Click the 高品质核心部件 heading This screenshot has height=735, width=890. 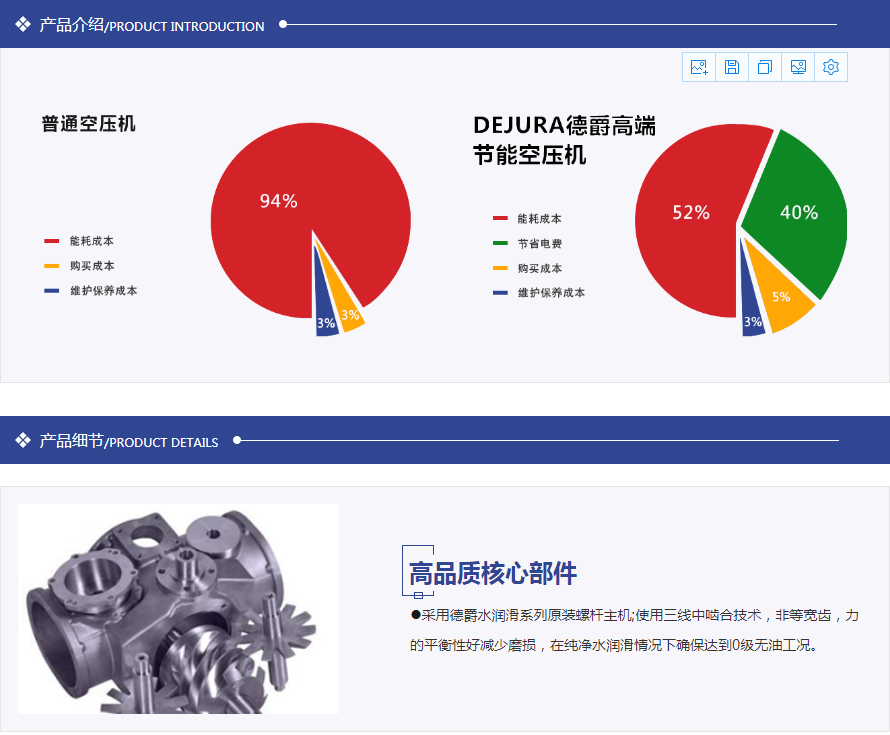(x=493, y=574)
